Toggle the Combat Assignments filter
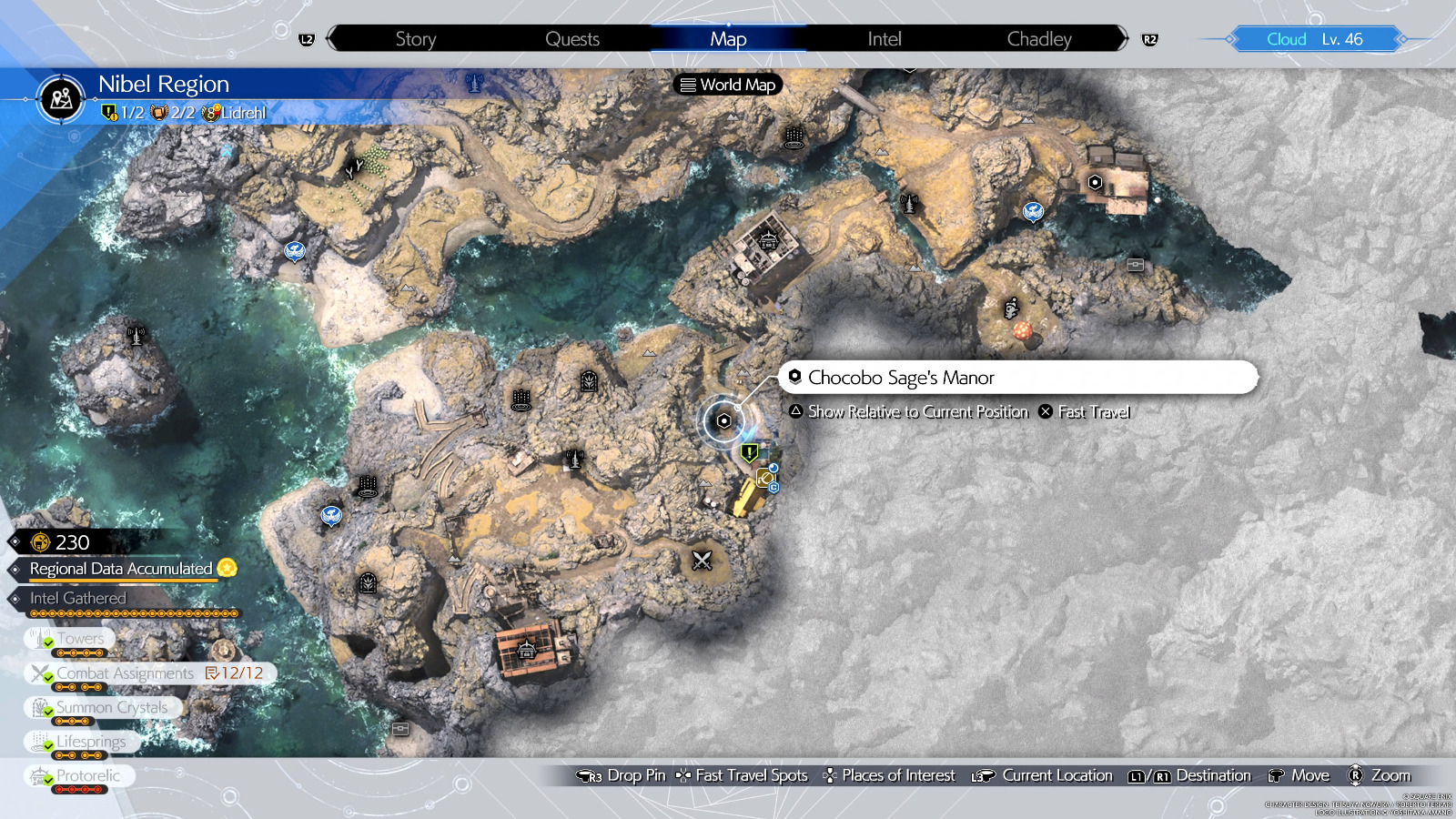Viewport: 1456px width, 819px height. pyautogui.click(x=126, y=673)
